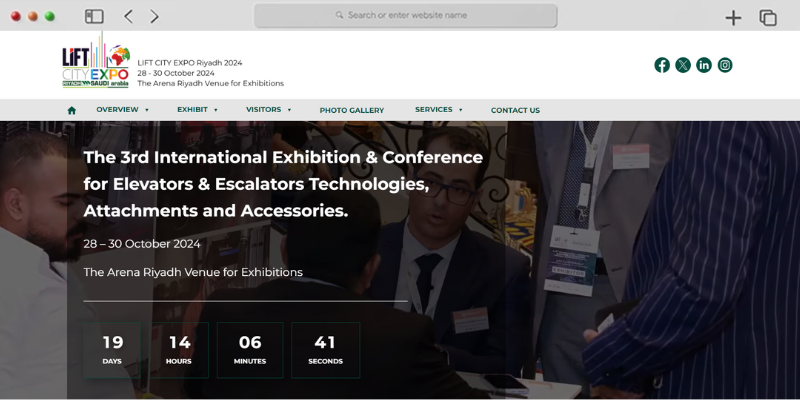Click the hero date 28 – 30 October 2024
Screen dimensions: 800x400
pos(142,244)
